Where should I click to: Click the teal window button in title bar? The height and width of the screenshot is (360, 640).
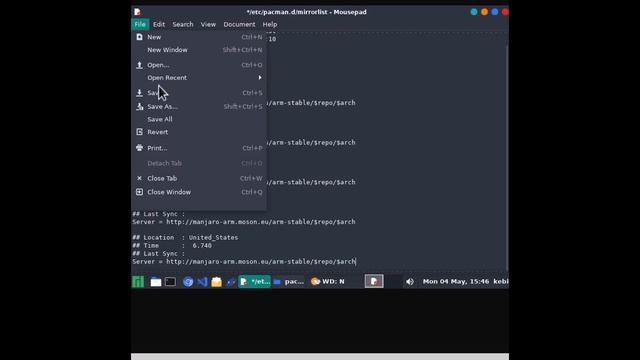(x=473, y=12)
